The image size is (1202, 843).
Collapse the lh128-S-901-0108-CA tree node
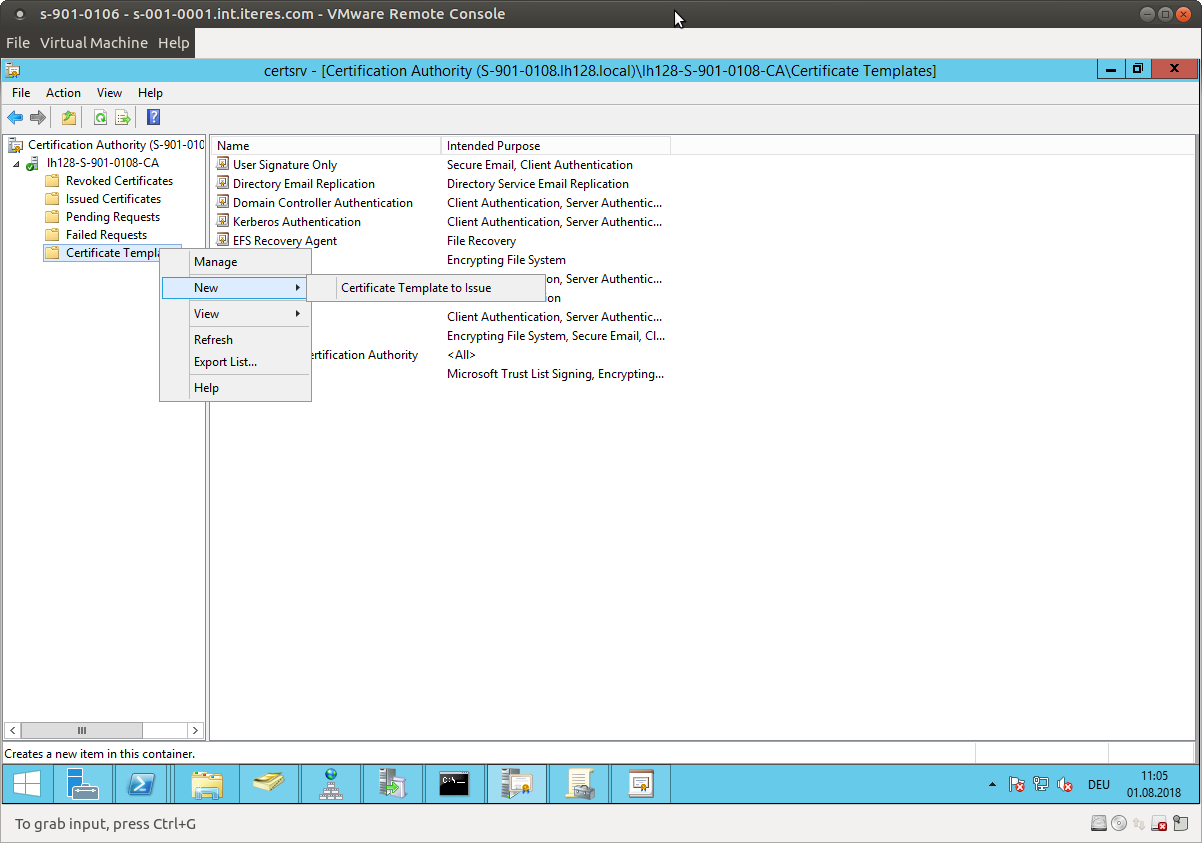click(x=16, y=163)
